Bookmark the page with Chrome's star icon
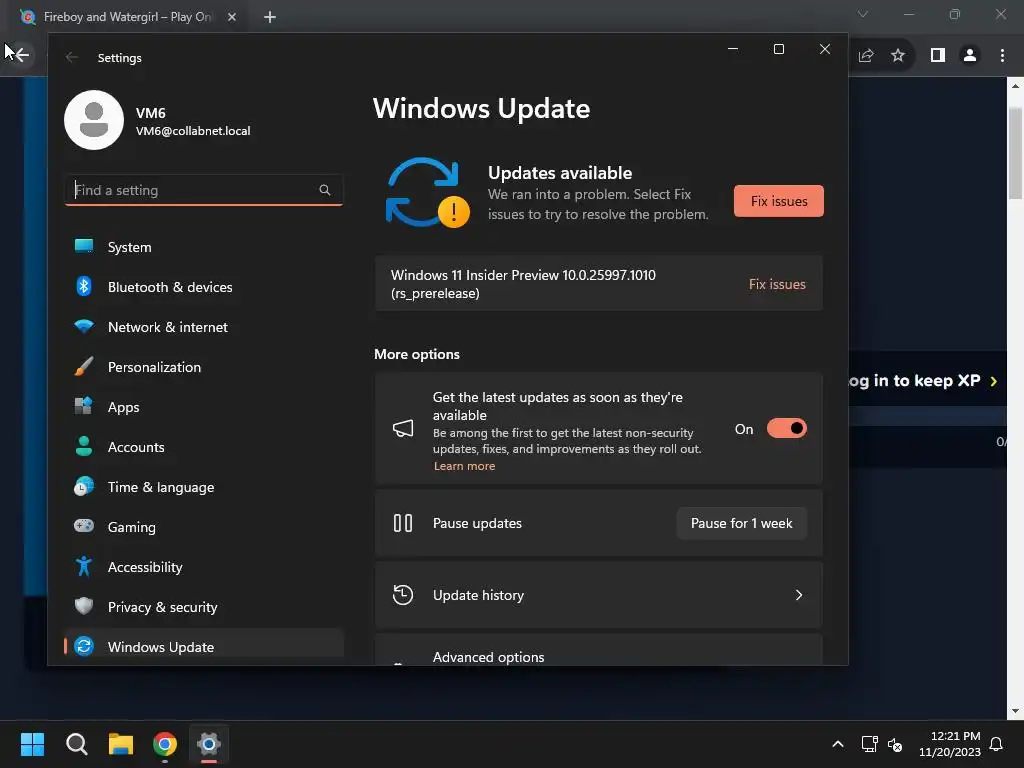The width and height of the screenshot is (1024, 768). [898, 56]
